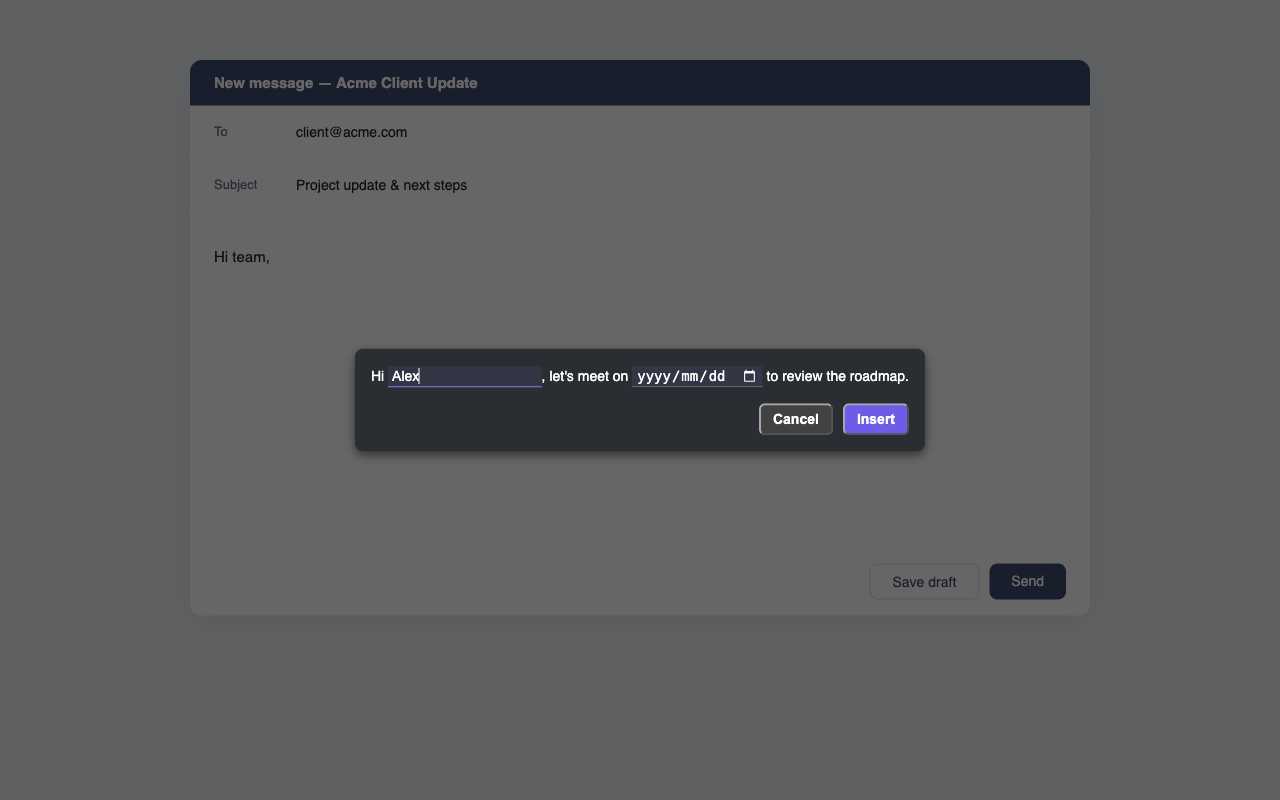Viewport: 1280px width, 800px height.
Task: Click the text 'let's meet on'
Action: coord(589,376)
